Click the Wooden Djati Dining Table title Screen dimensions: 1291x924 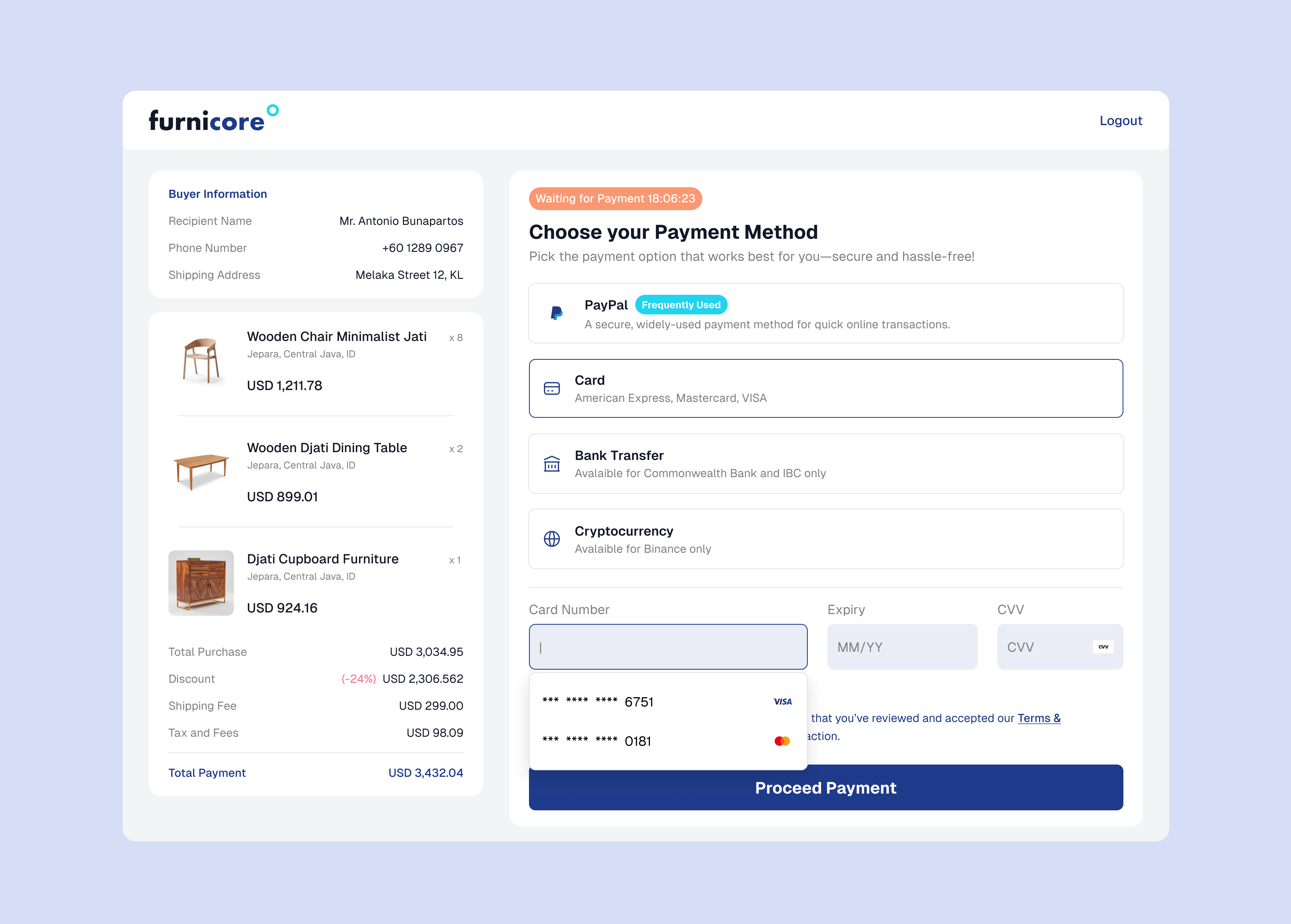tap(327, 448)
